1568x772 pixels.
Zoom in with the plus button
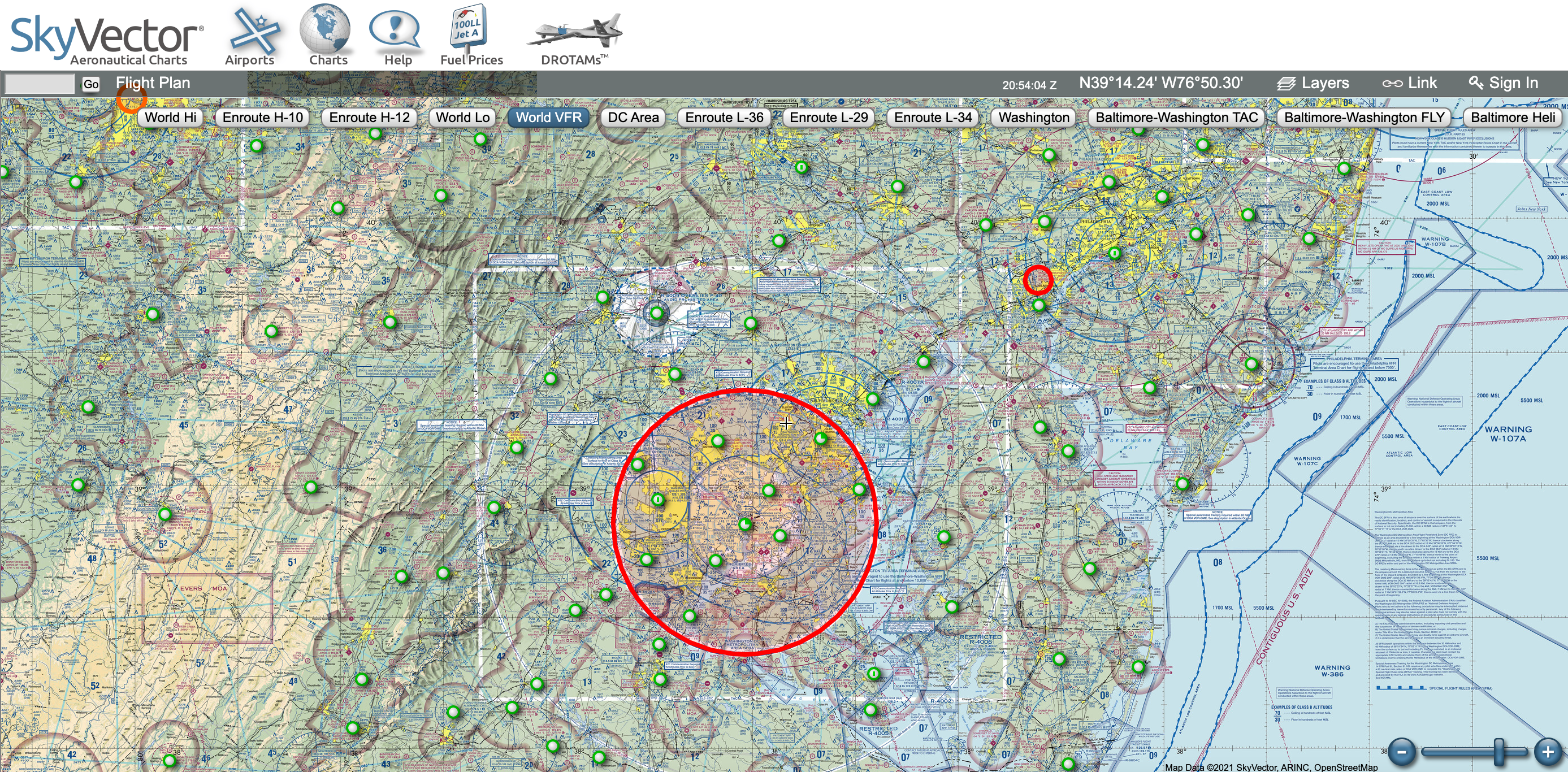click(1548, 752)
